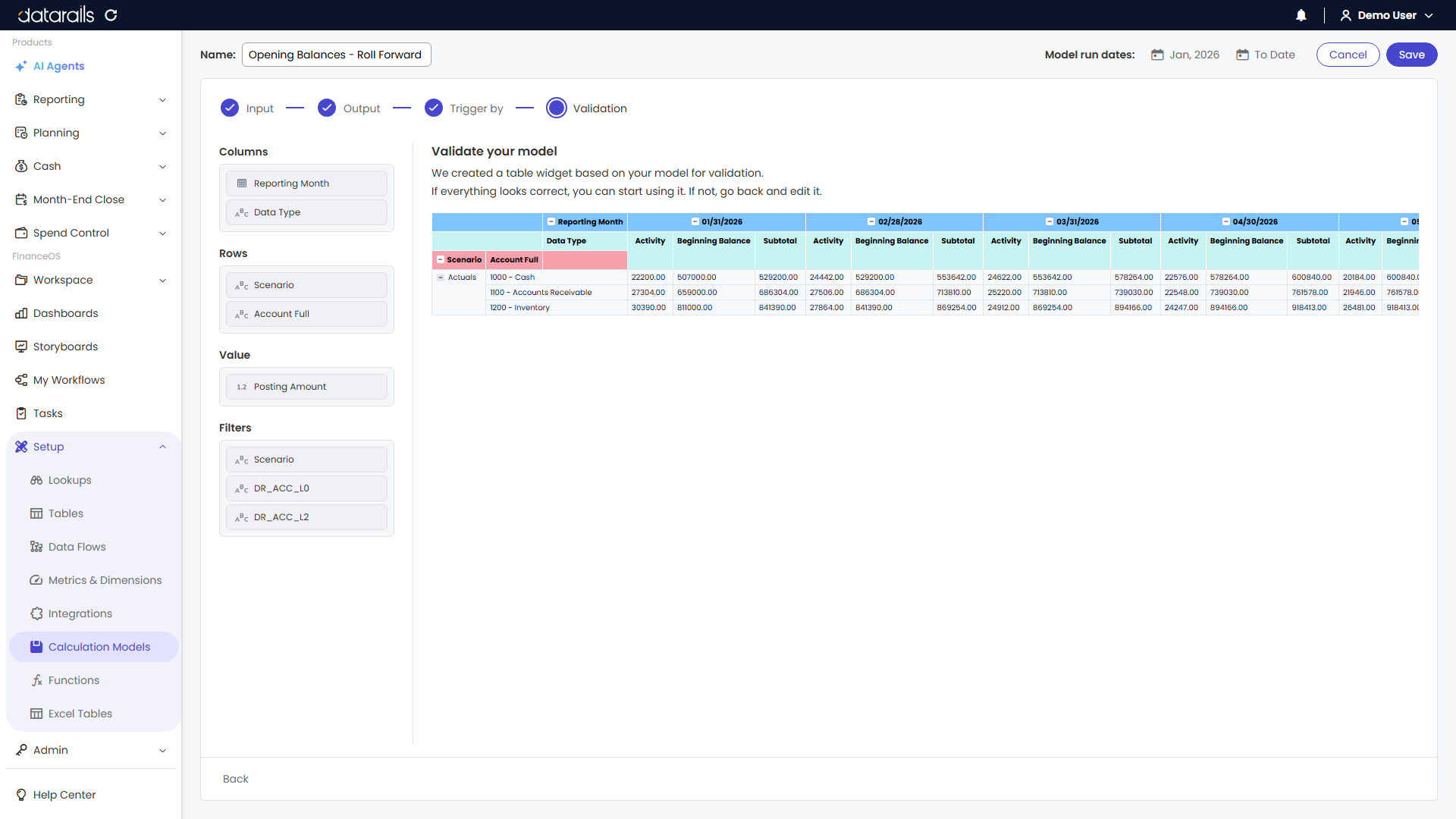Image resolution: width=1456 pixels, height=819 pixels.
Task: Collapse the 01/31/2026 column group
Action: 695,222
